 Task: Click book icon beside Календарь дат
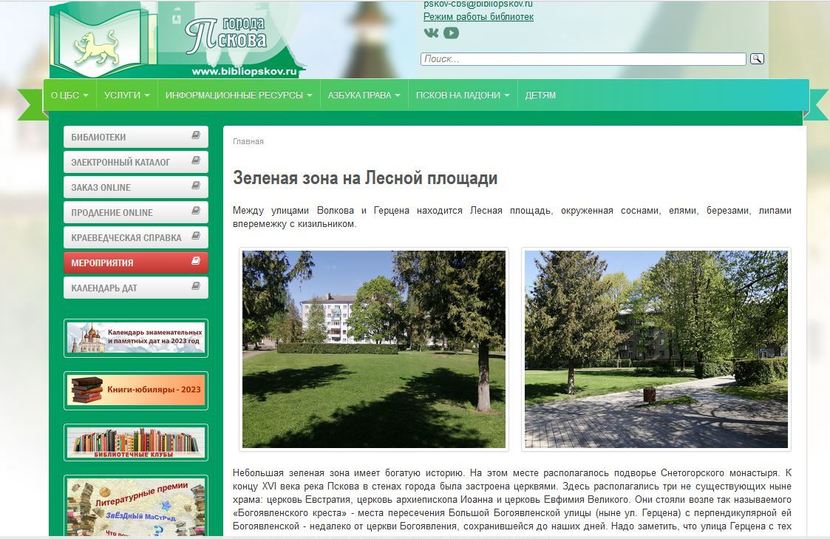click(196, 286)
